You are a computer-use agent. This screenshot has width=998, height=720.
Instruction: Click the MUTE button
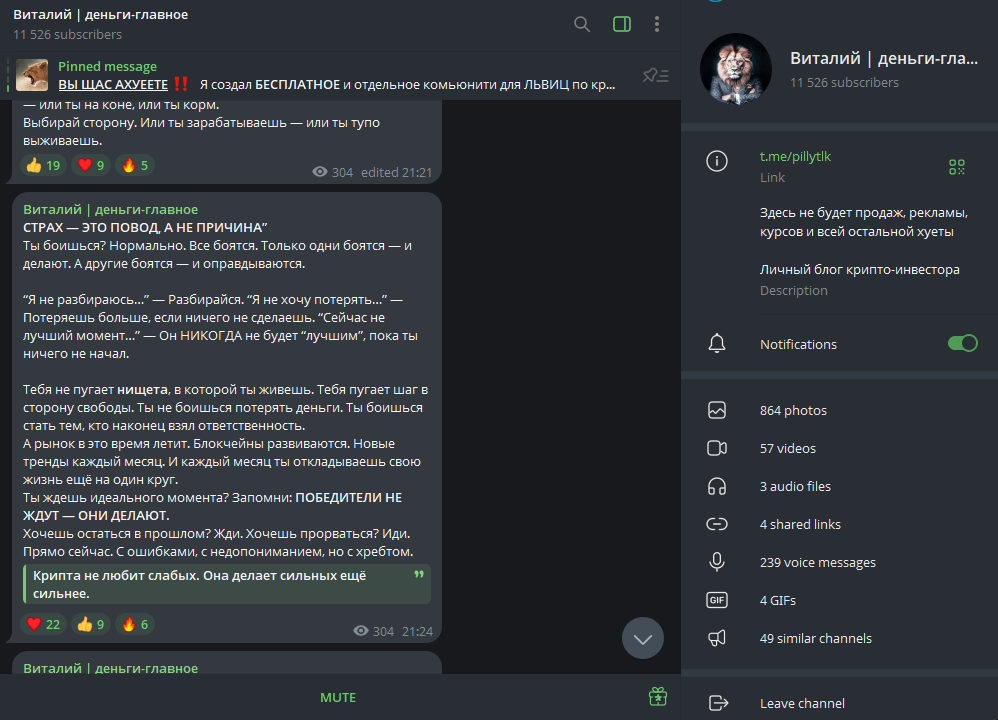tap(338, 697)
